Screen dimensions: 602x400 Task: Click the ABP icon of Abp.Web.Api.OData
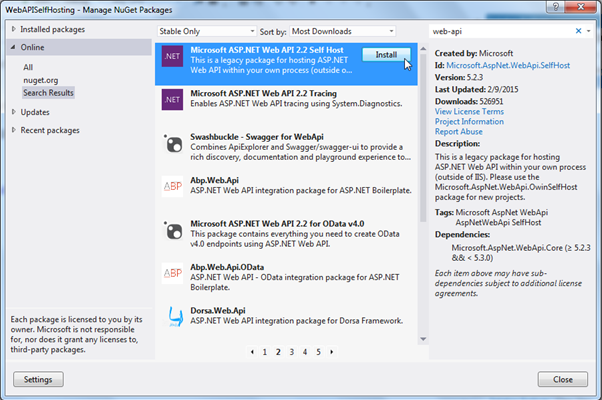[172, 273]
